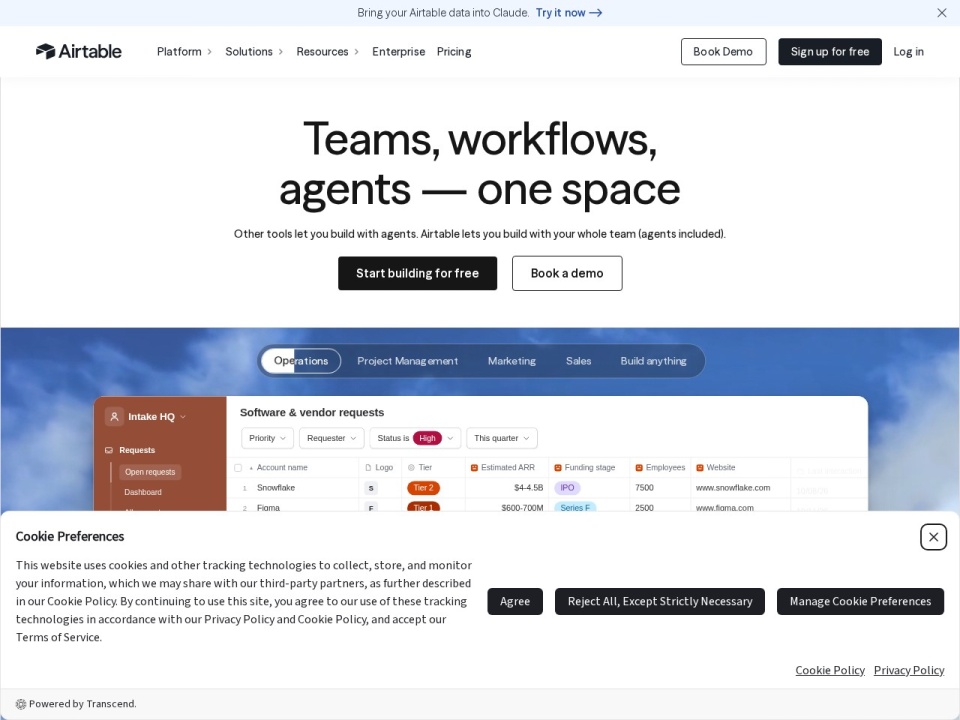This screenshot has width=960, height=720.
Task: Click Start building for free
Action: point(418,273)
